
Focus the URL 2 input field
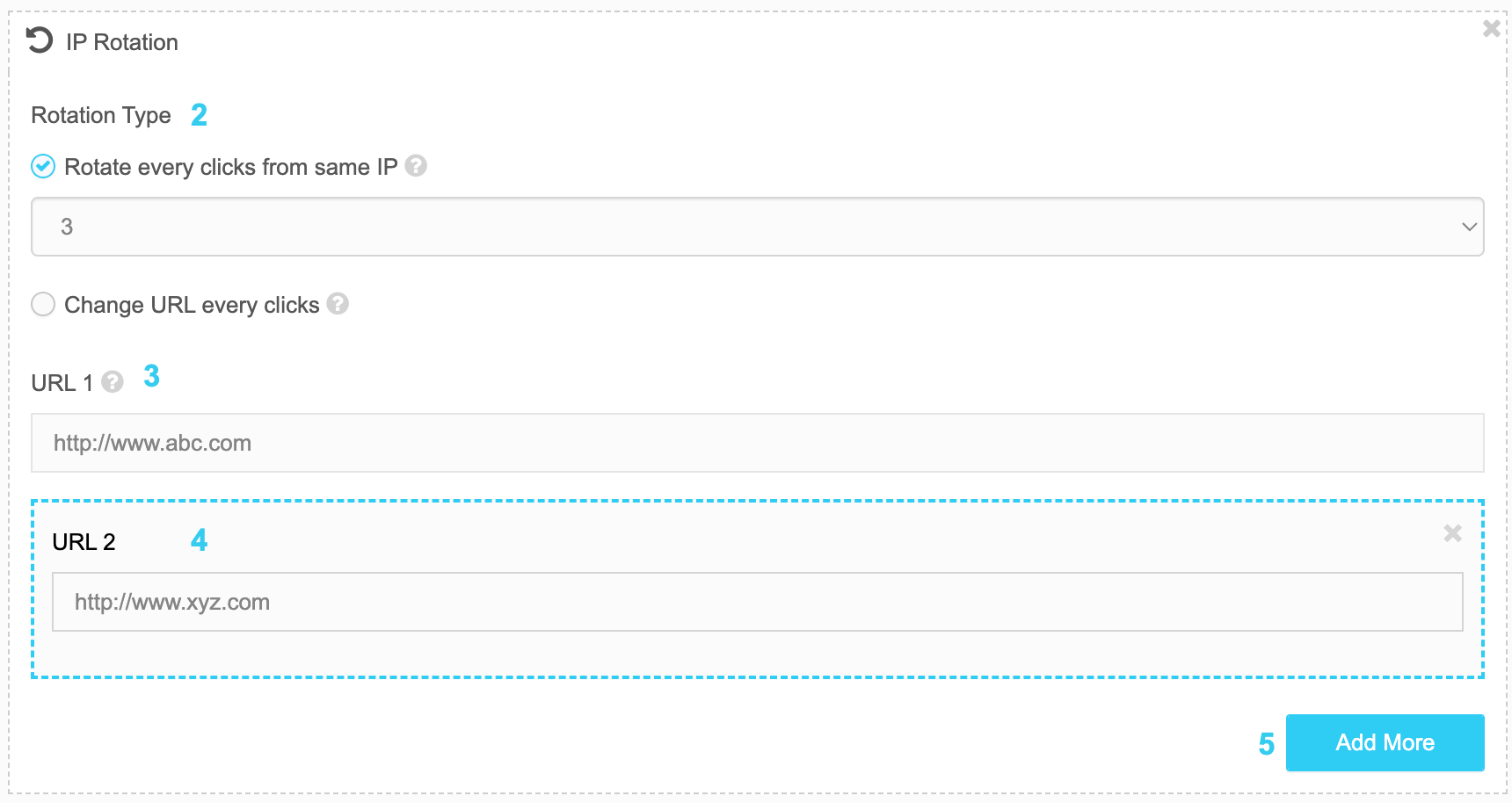coord(758,602)
